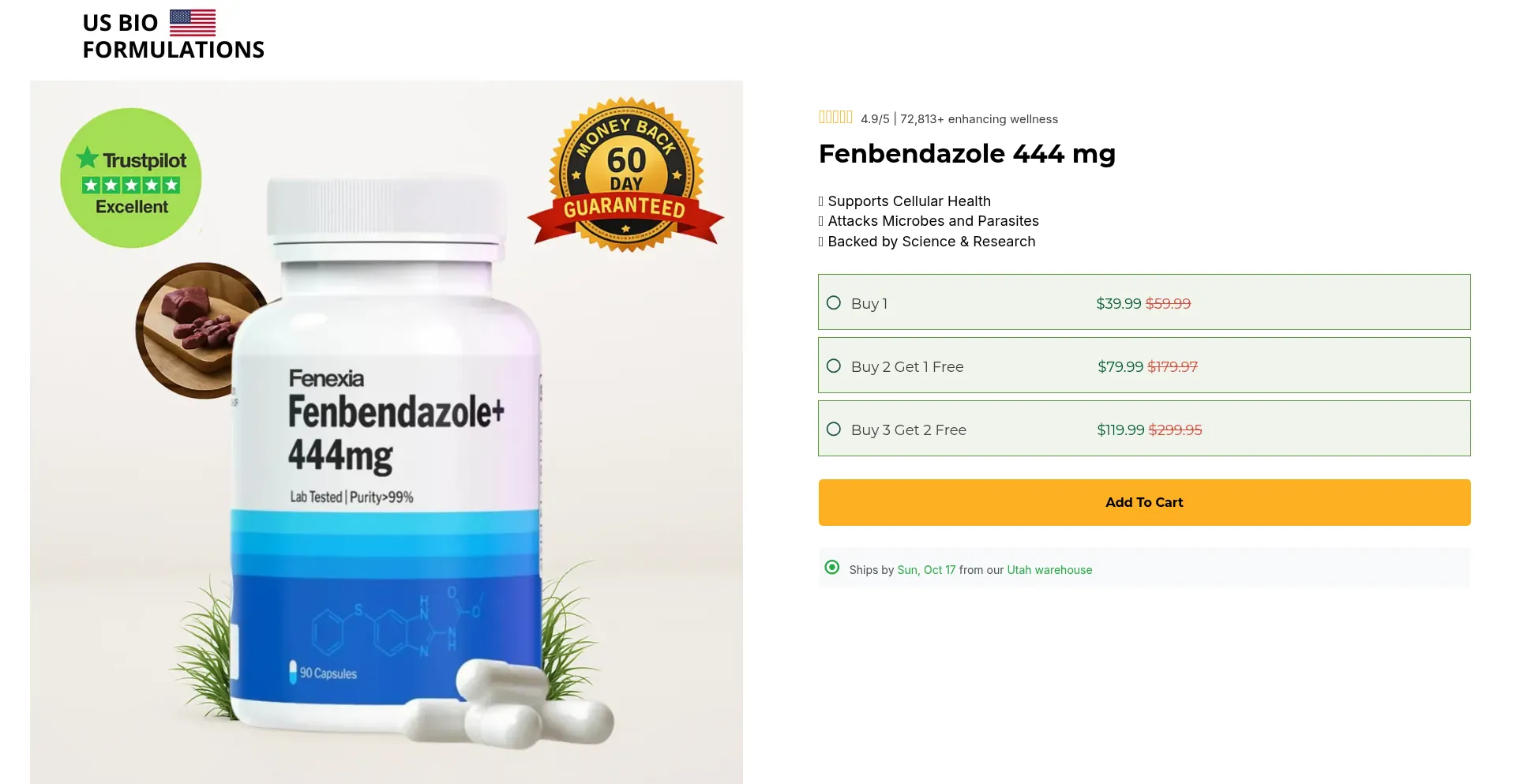Click the Utah warehouse link text
Viewport: 1516px width, 784px height.
(1049, 570)
